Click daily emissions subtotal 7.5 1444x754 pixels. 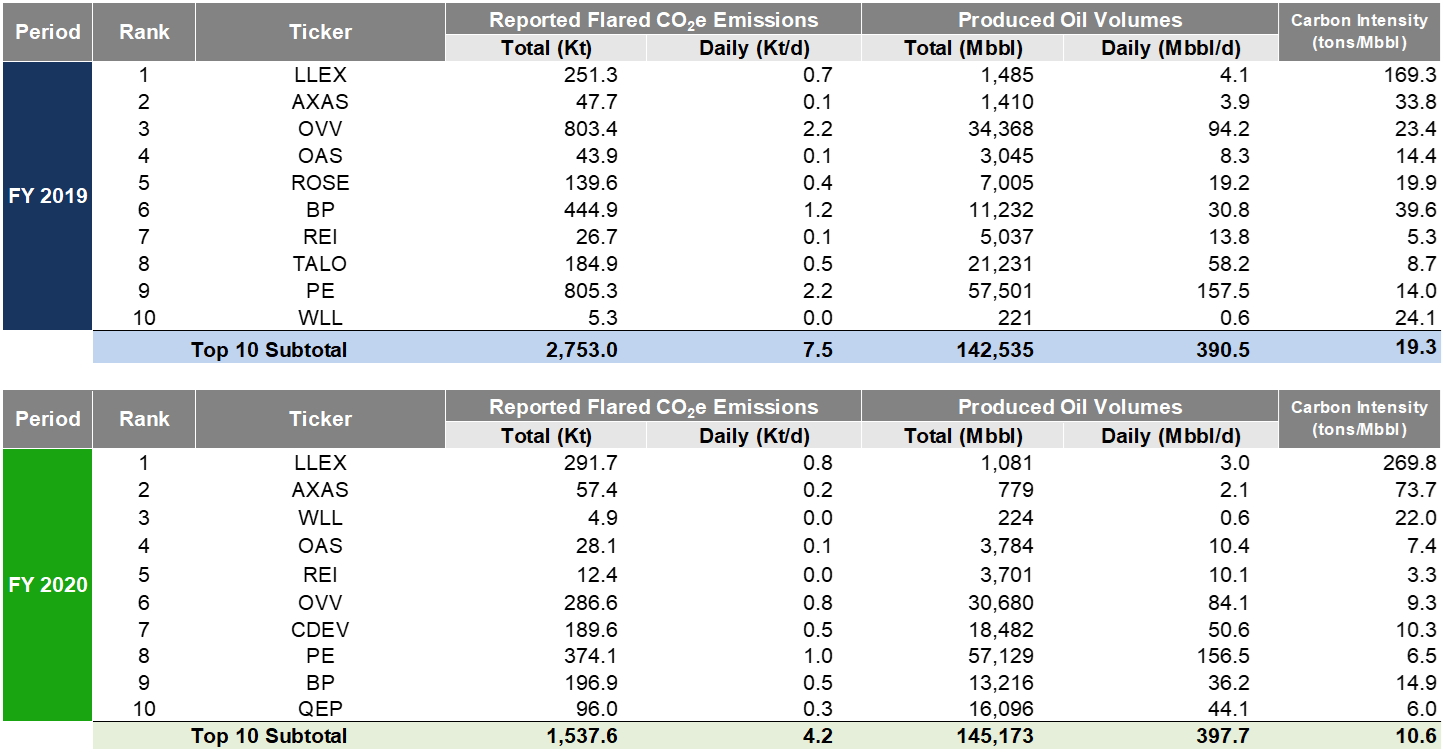(x=819, y=350)
